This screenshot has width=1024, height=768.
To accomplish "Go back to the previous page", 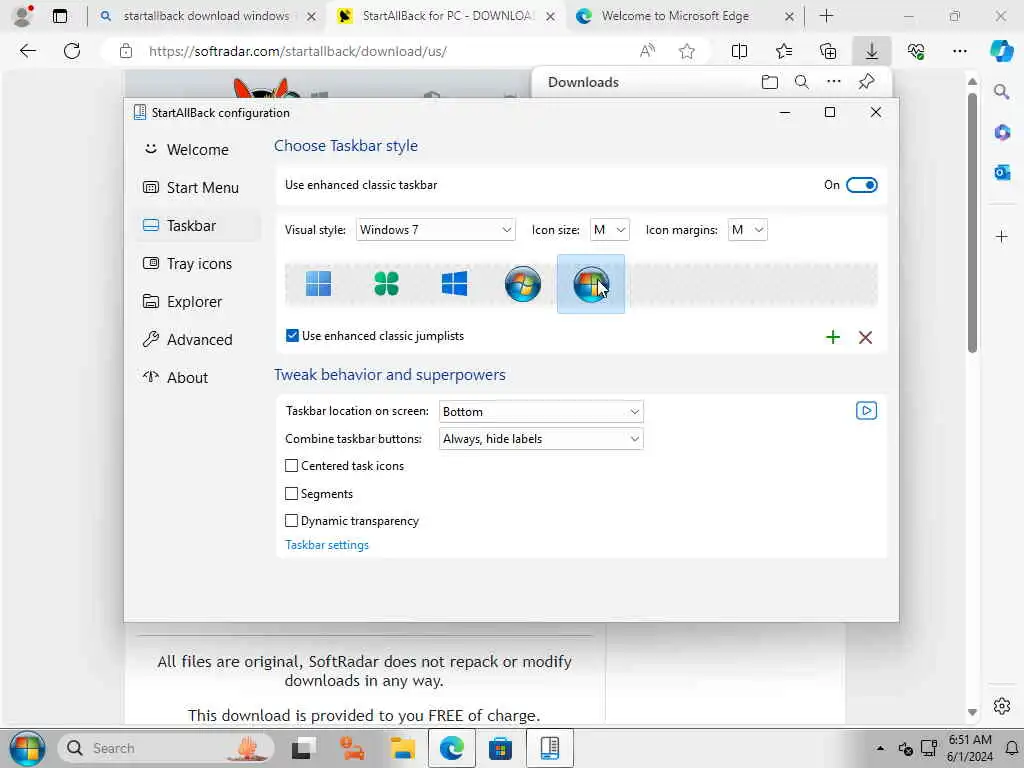I will pos(27,51).
